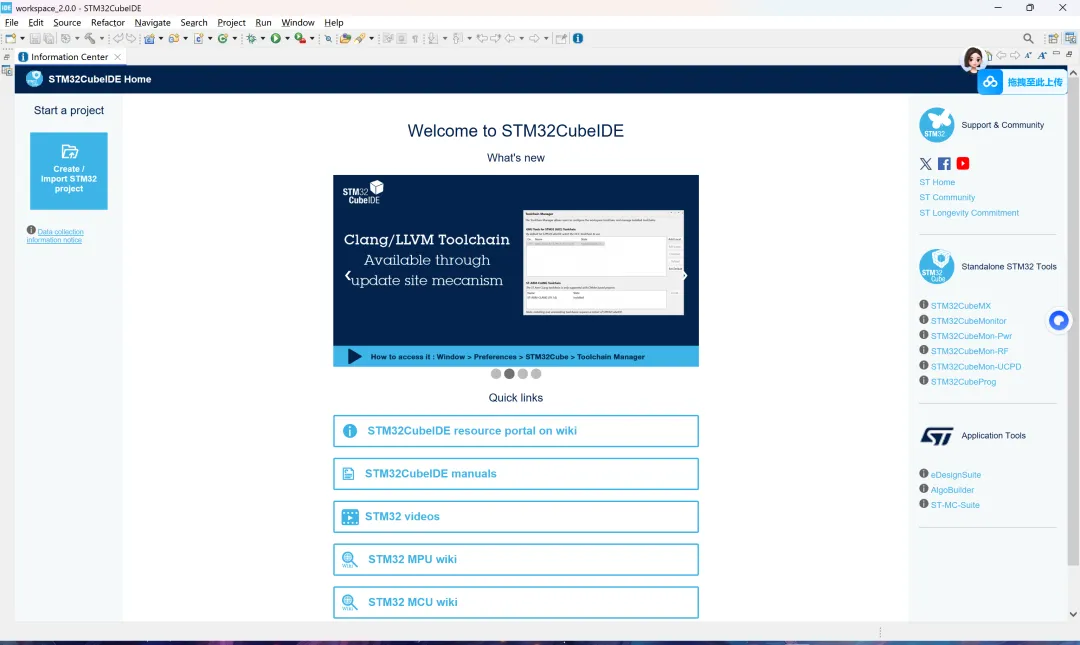Open the YouTube social icon

point(963,163)
